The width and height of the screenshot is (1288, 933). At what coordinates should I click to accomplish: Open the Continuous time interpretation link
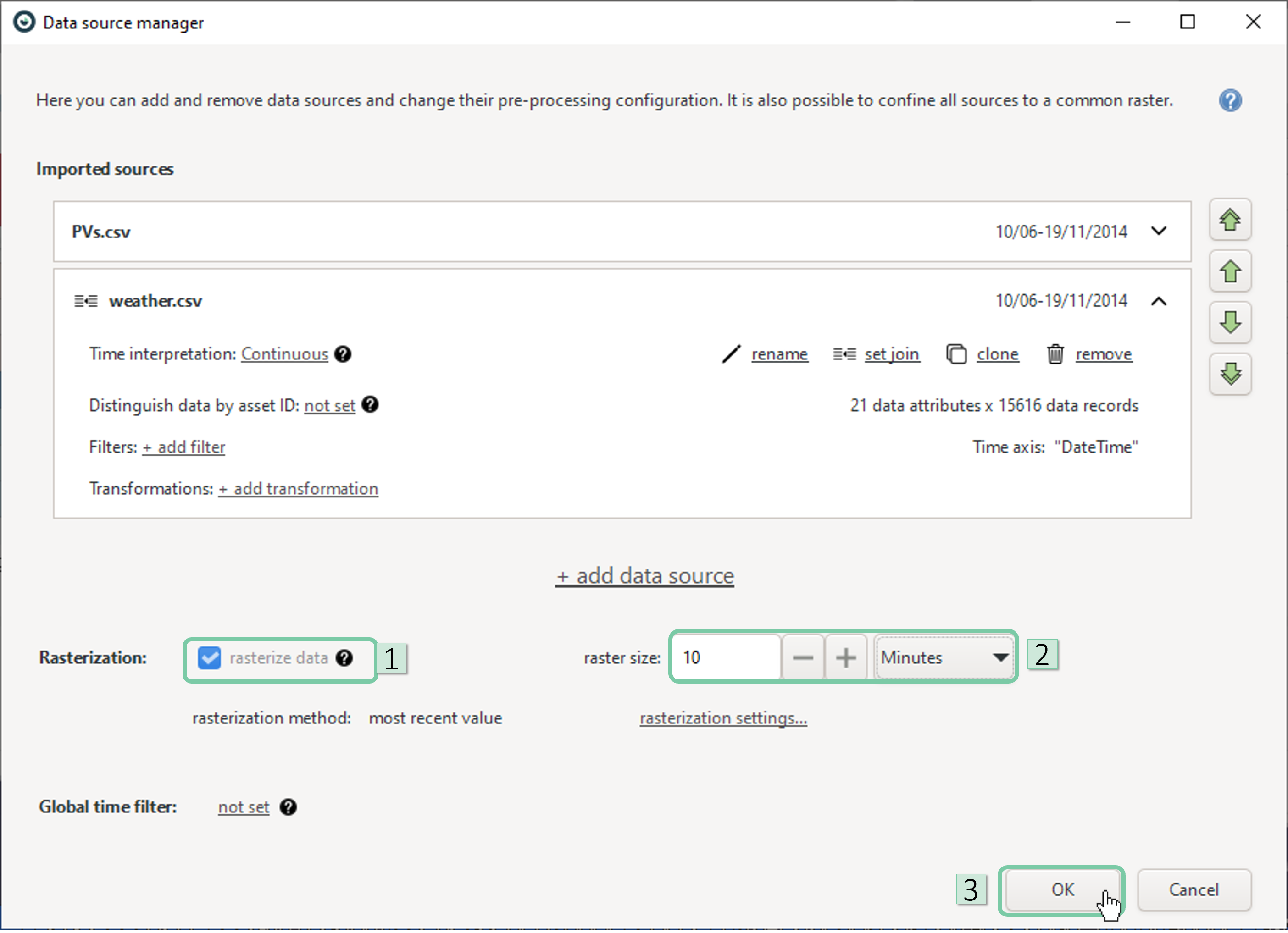(x=284, y=354)
